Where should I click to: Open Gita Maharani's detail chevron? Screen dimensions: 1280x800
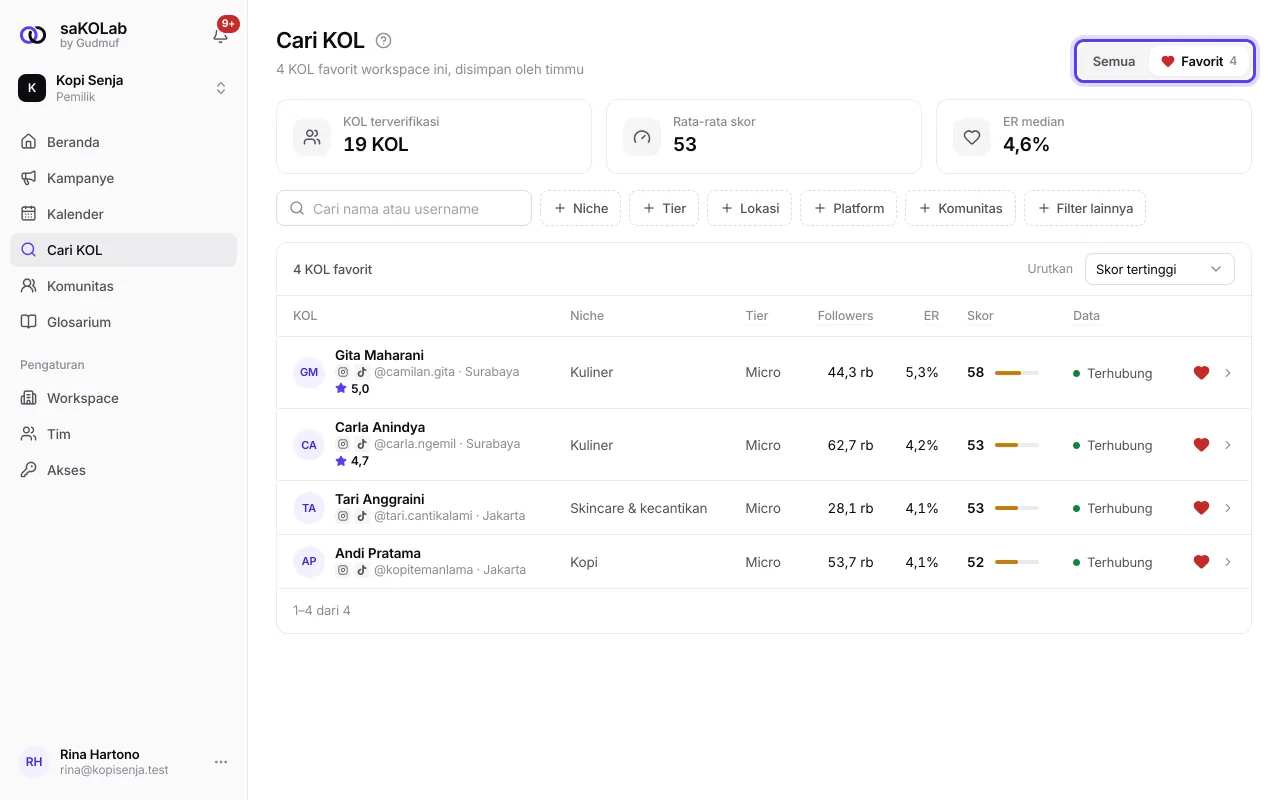1228,372
